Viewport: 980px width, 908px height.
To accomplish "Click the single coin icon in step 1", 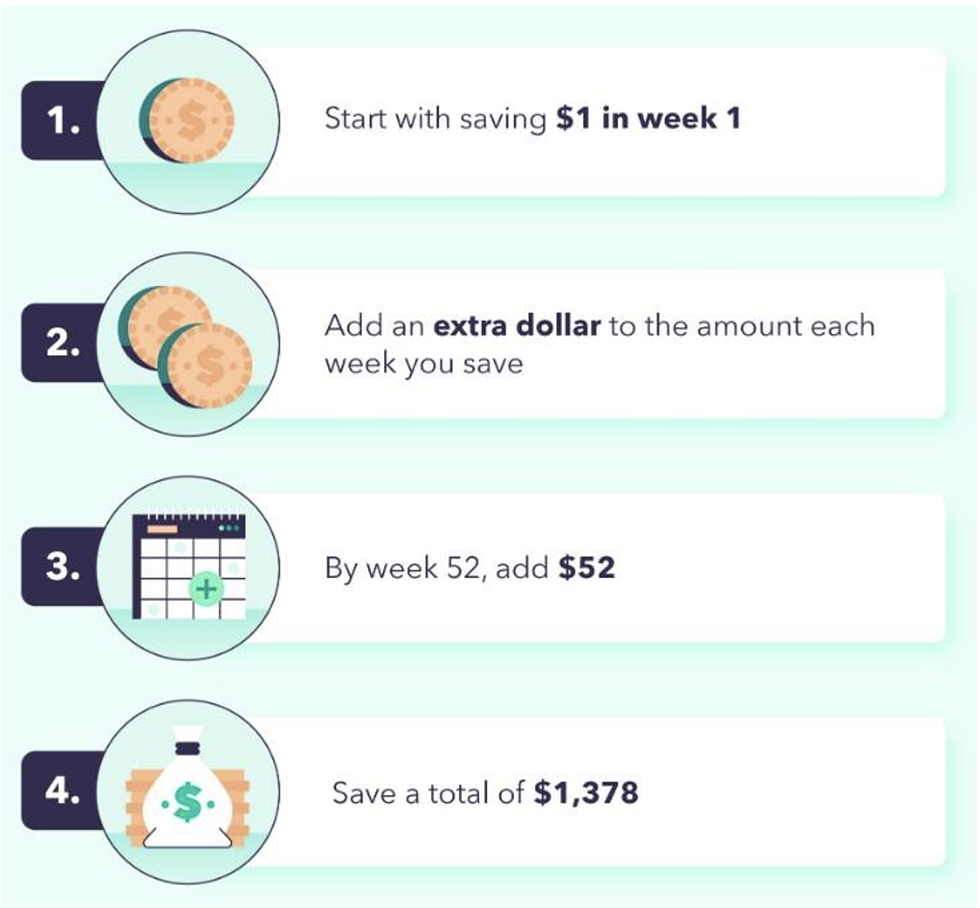I will (186, 120).
